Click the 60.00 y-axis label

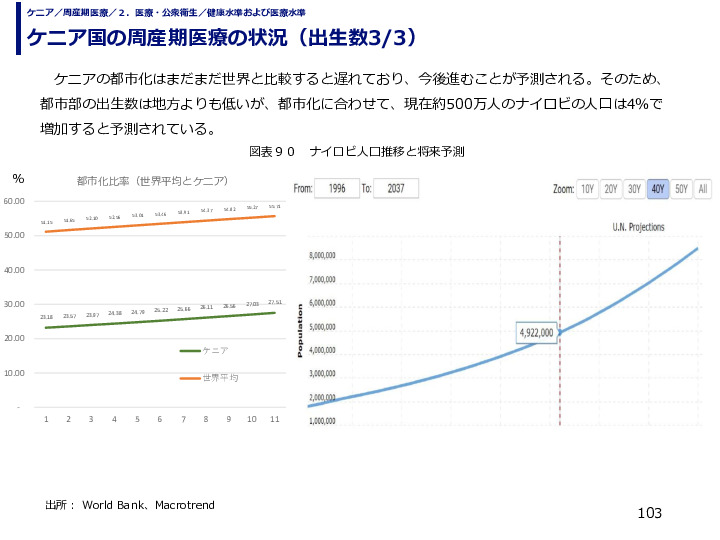(14, 201)
